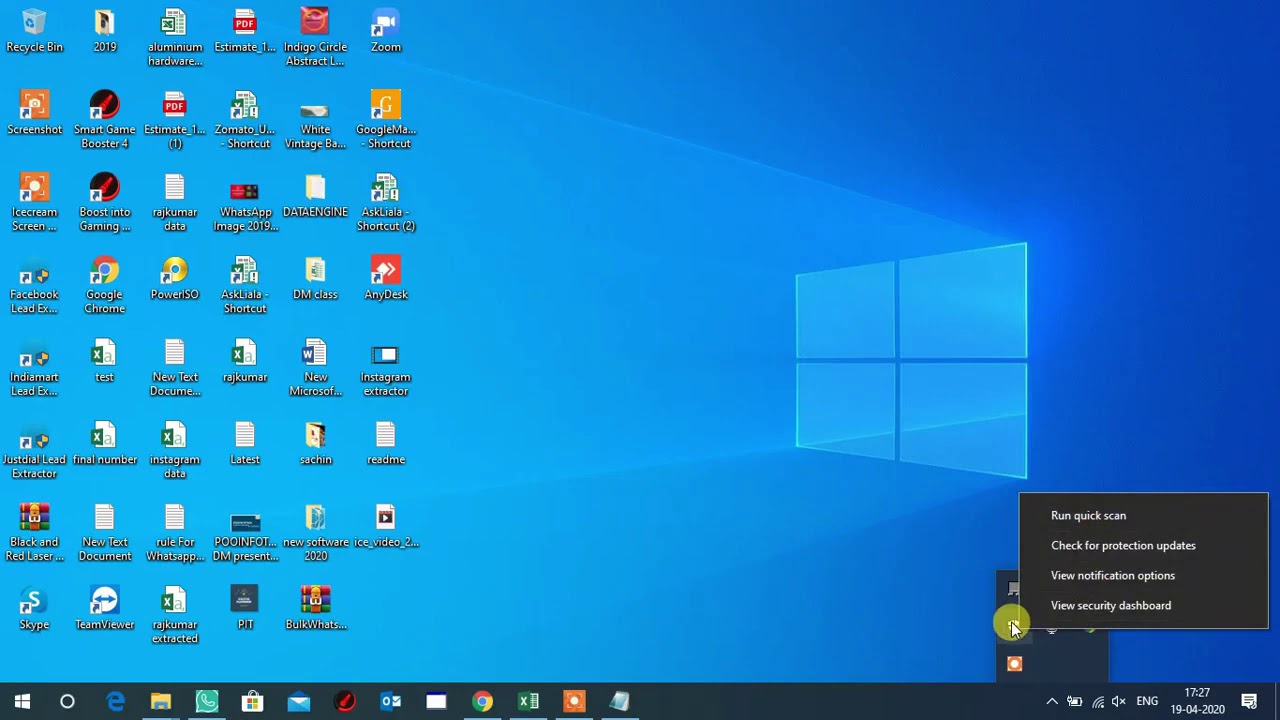Select ice_video_2... video file icon
The image size is (1280, 720).
coord(386,526)
